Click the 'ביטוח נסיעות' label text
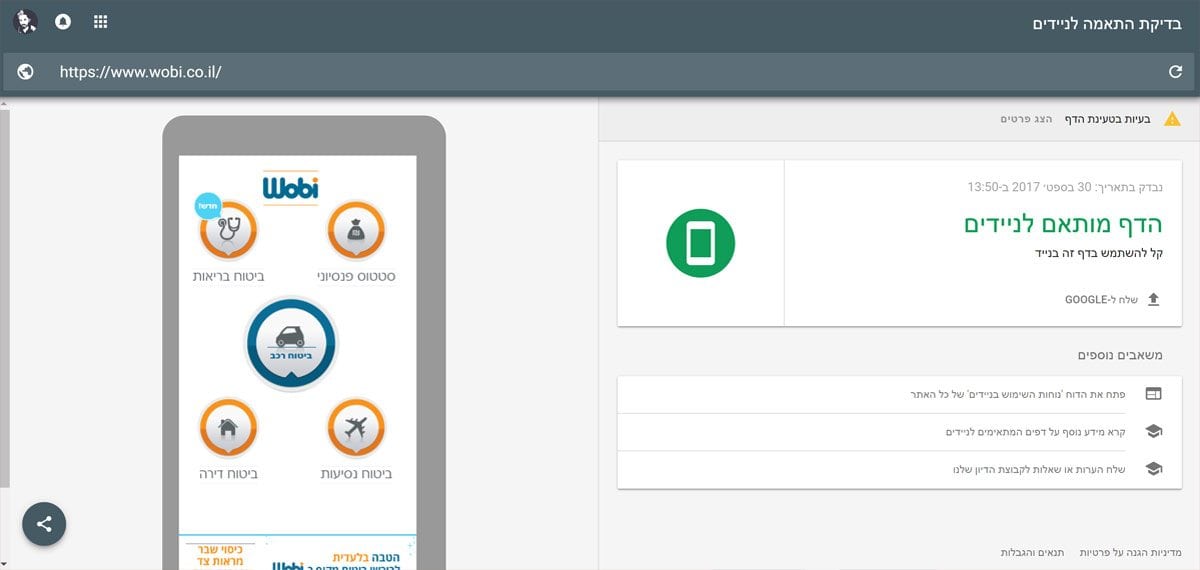The width and height of the screenshot is (1200, 570). pos(356,473)
